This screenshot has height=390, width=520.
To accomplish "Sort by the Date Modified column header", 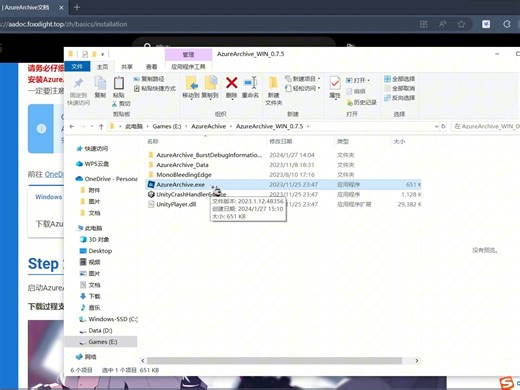I will 281,141.
